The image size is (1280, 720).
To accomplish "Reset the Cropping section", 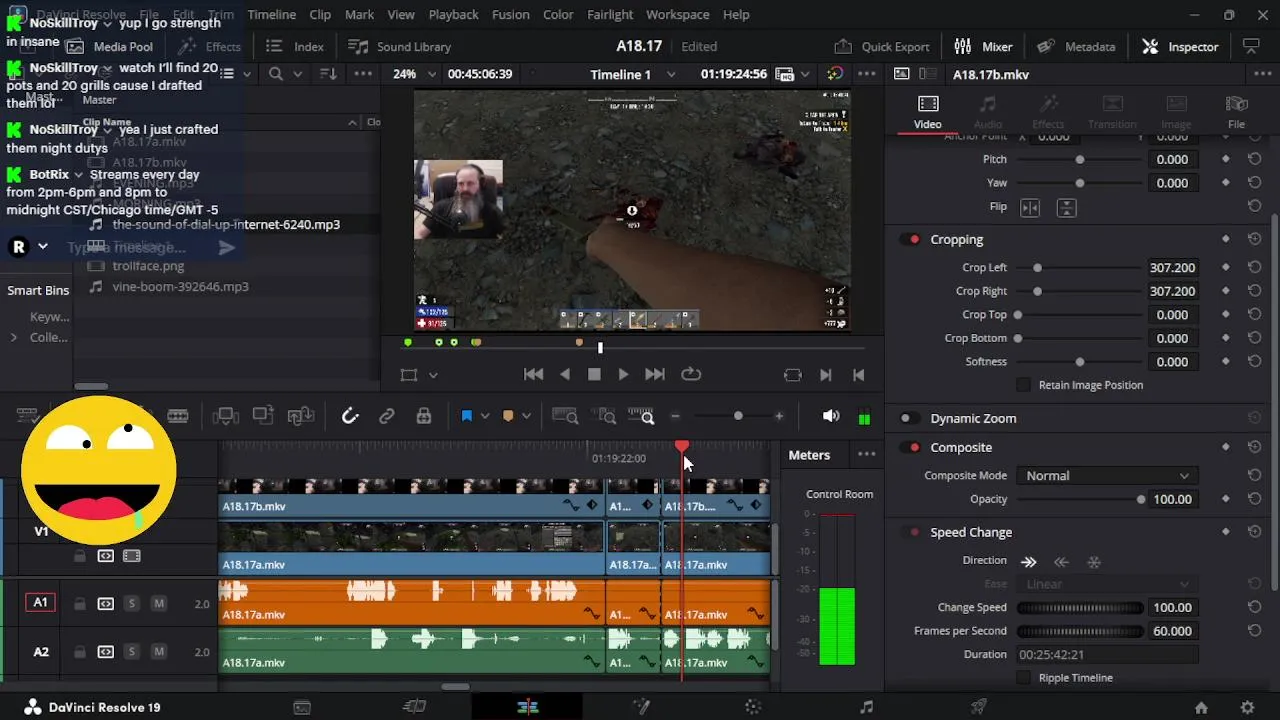I will (x=1254, y=240).
